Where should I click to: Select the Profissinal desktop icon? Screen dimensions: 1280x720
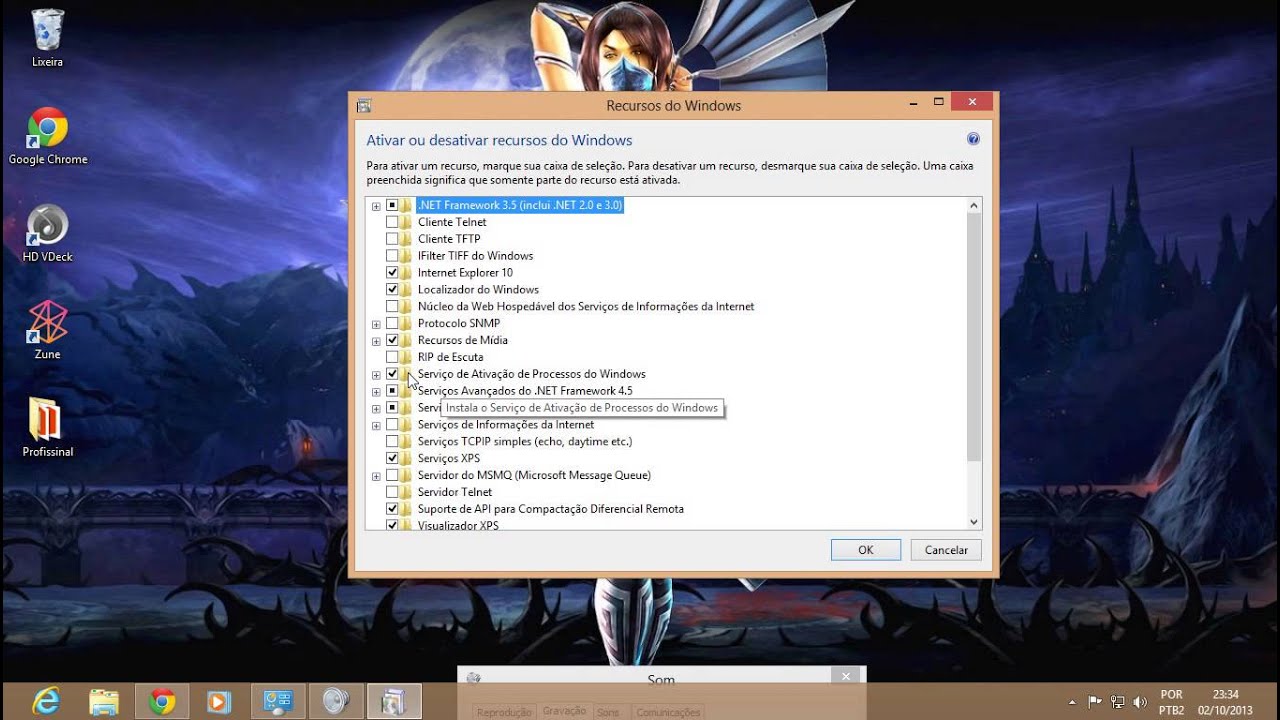tap(47, 427)
